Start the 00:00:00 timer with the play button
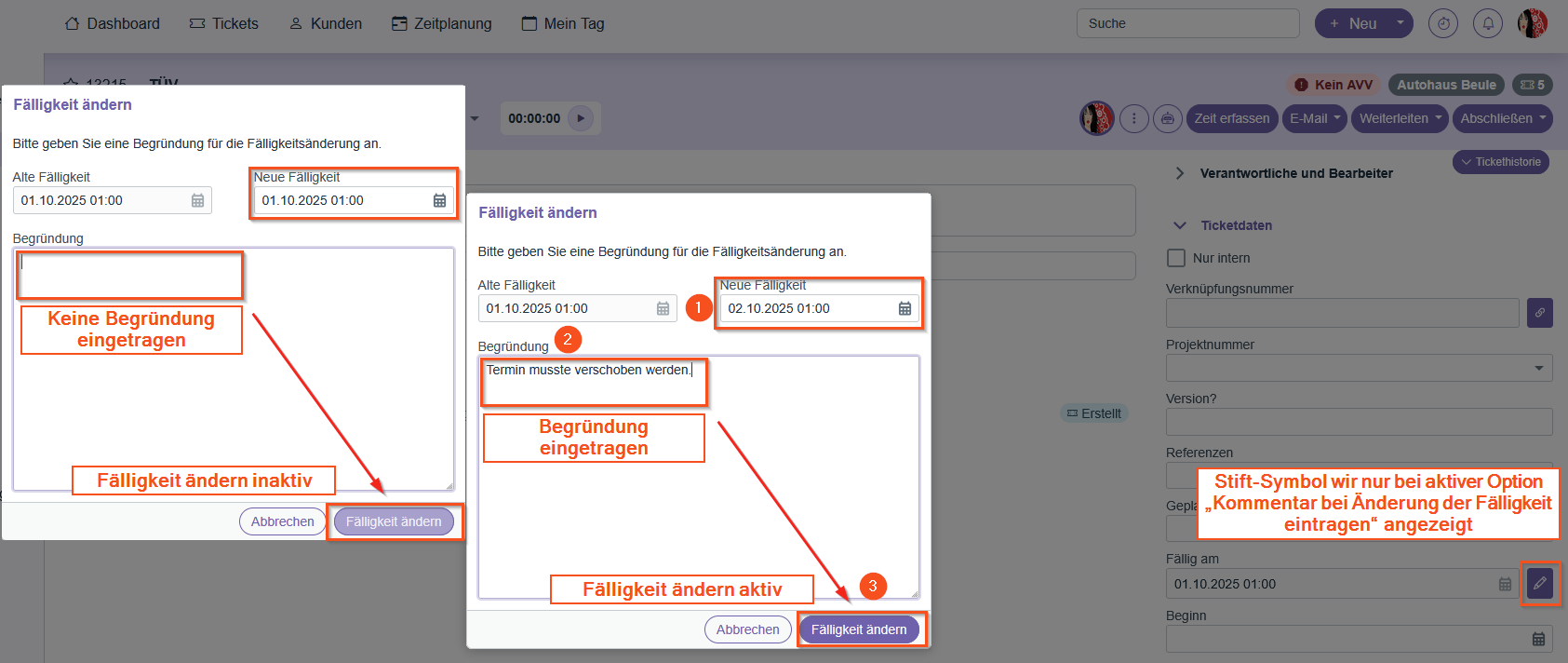 tap(581, 118)
